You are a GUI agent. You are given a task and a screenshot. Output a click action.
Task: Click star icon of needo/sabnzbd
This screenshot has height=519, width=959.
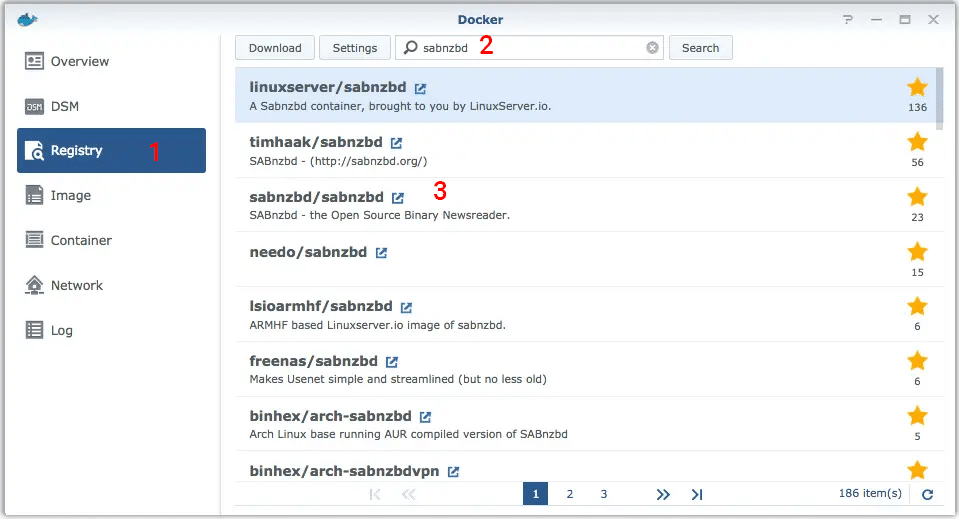click(x=917, y=251)
